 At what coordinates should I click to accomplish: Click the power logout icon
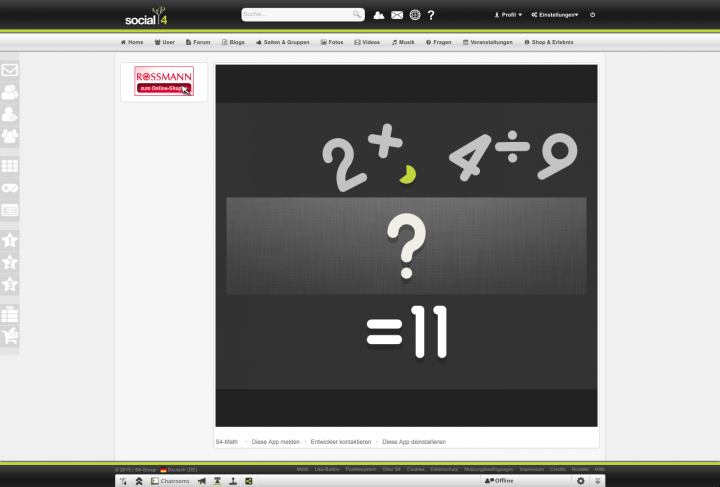pyautogui.click(x=593, y=15)
